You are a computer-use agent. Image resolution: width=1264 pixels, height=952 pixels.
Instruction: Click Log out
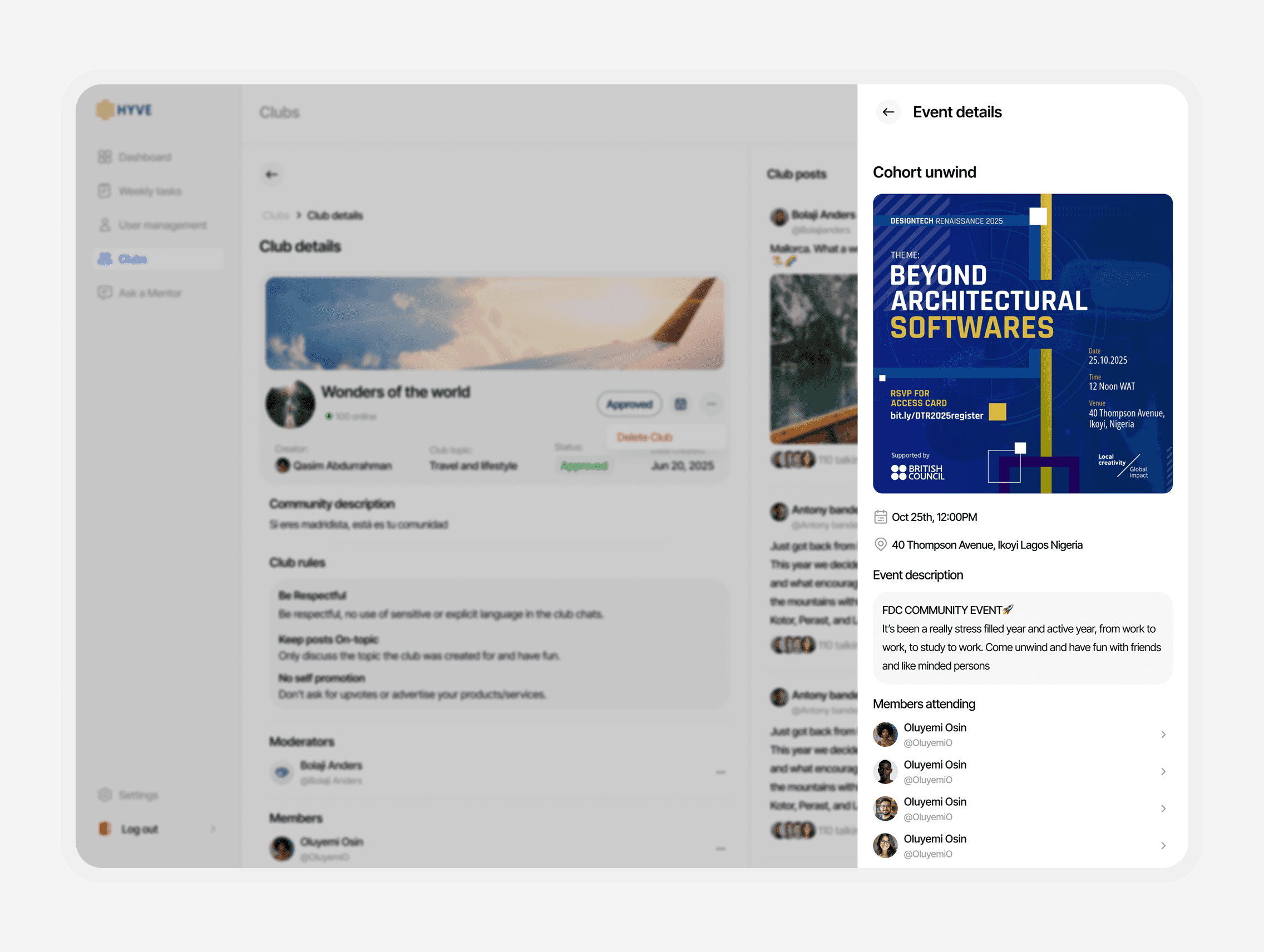tap(140, 829)
